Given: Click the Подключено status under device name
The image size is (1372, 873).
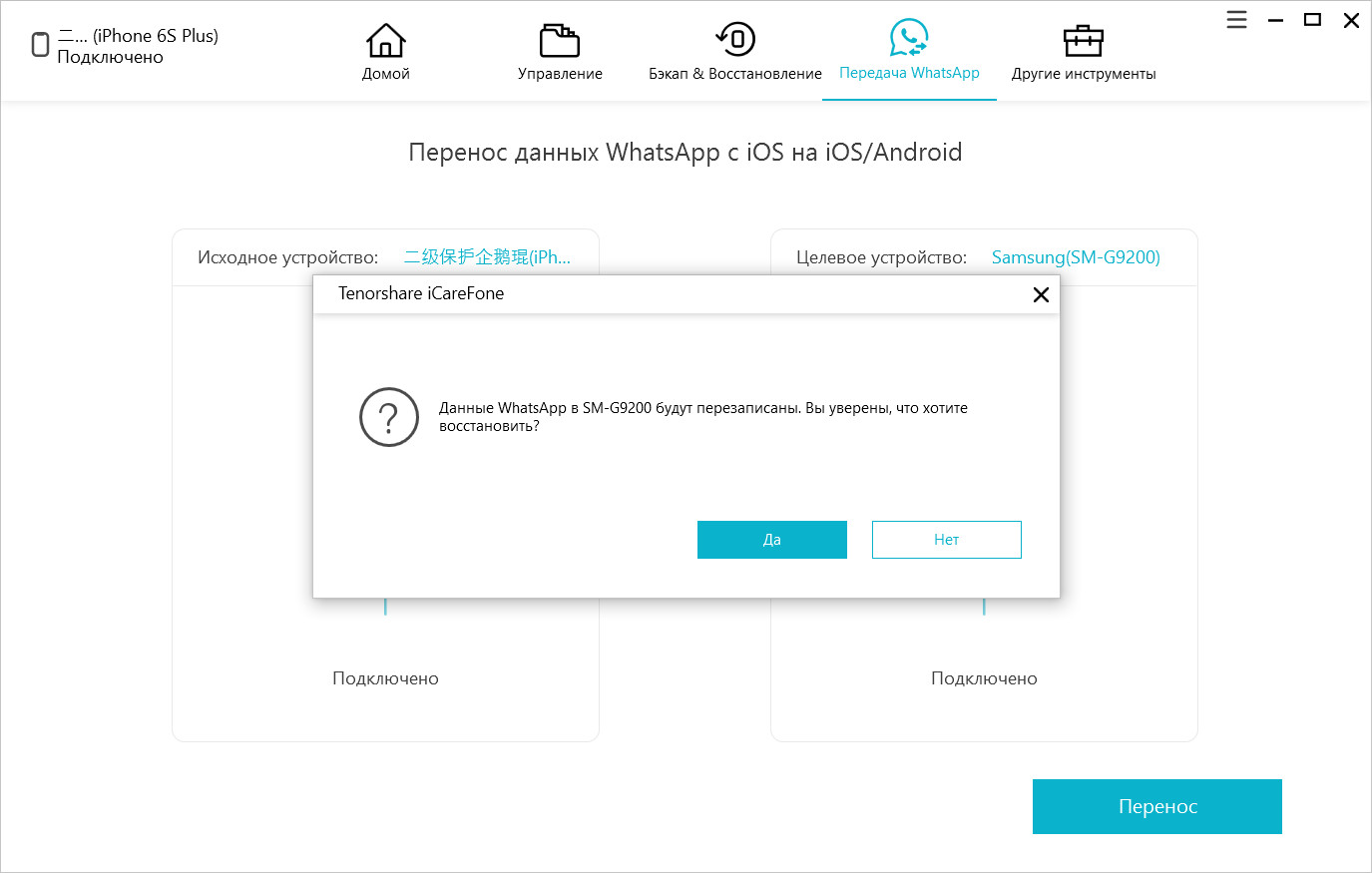Looking at the screenshot, I should 110,57.
